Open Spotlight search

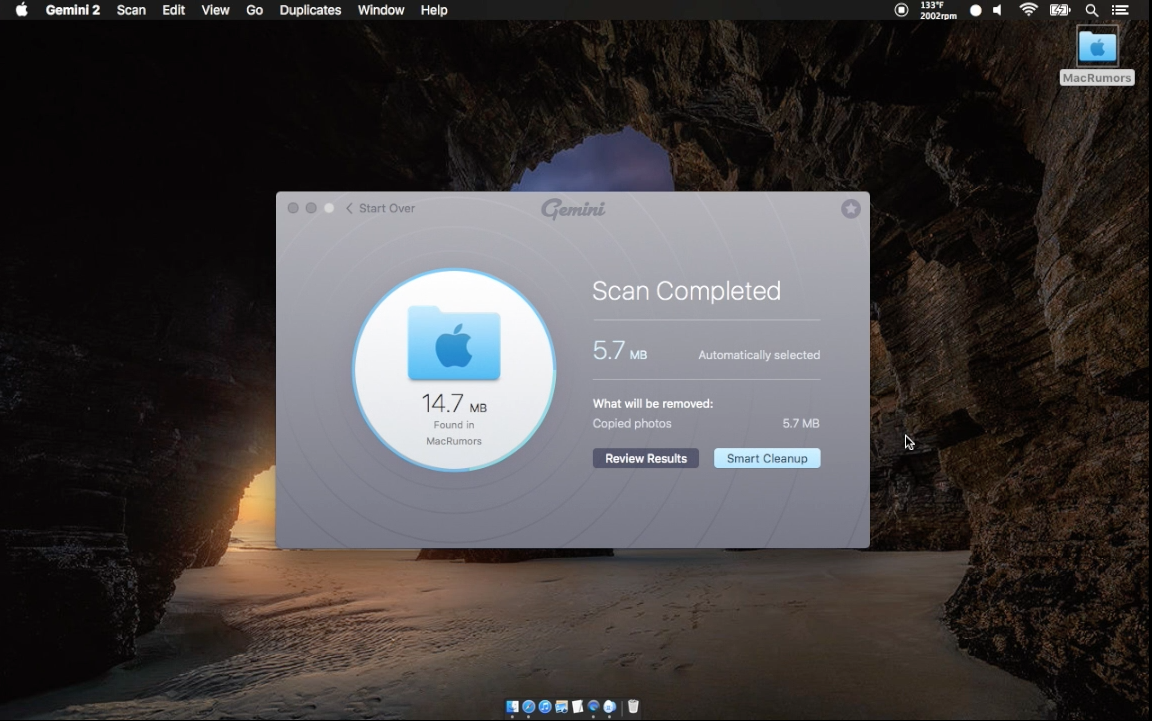pos(1092,10)
